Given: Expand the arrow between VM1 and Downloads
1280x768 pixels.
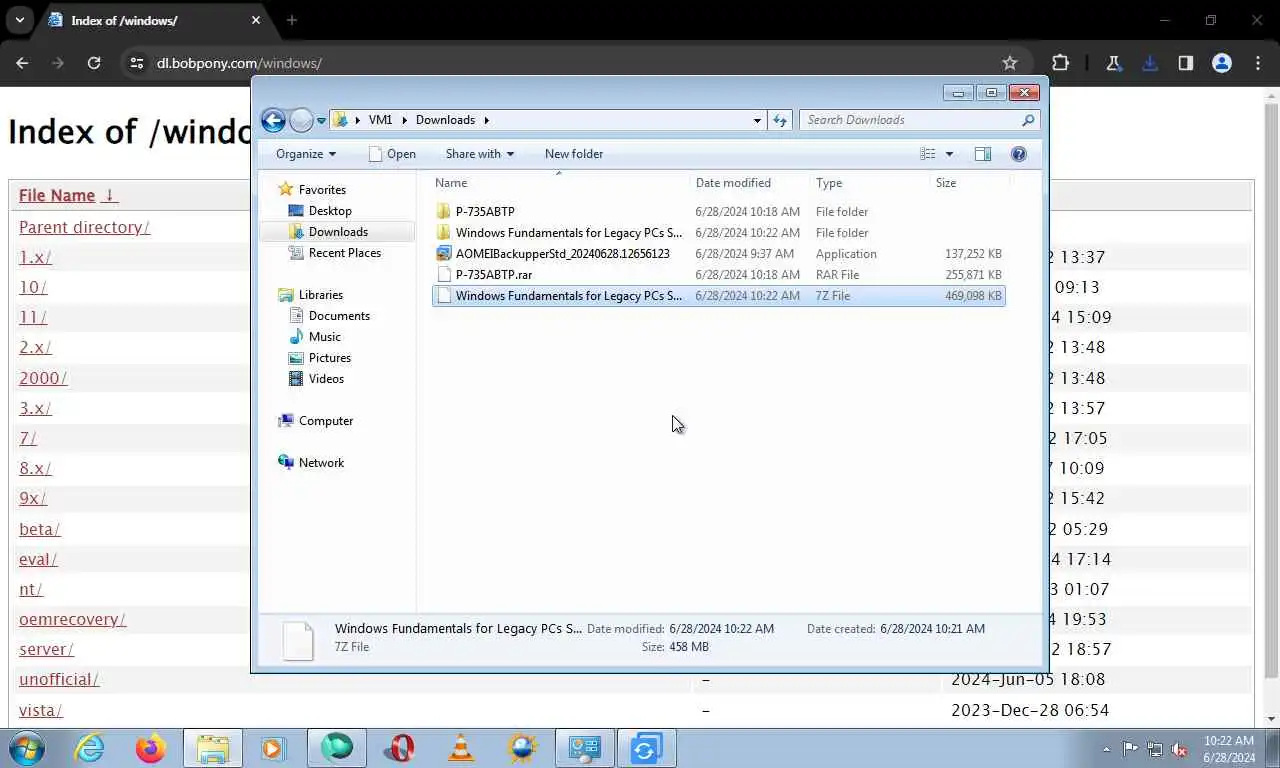Looking at the screenshot, I should point(406,120).
